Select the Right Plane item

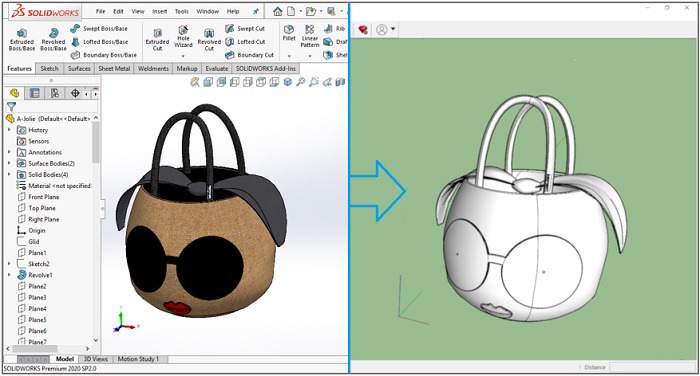point(38,219)
